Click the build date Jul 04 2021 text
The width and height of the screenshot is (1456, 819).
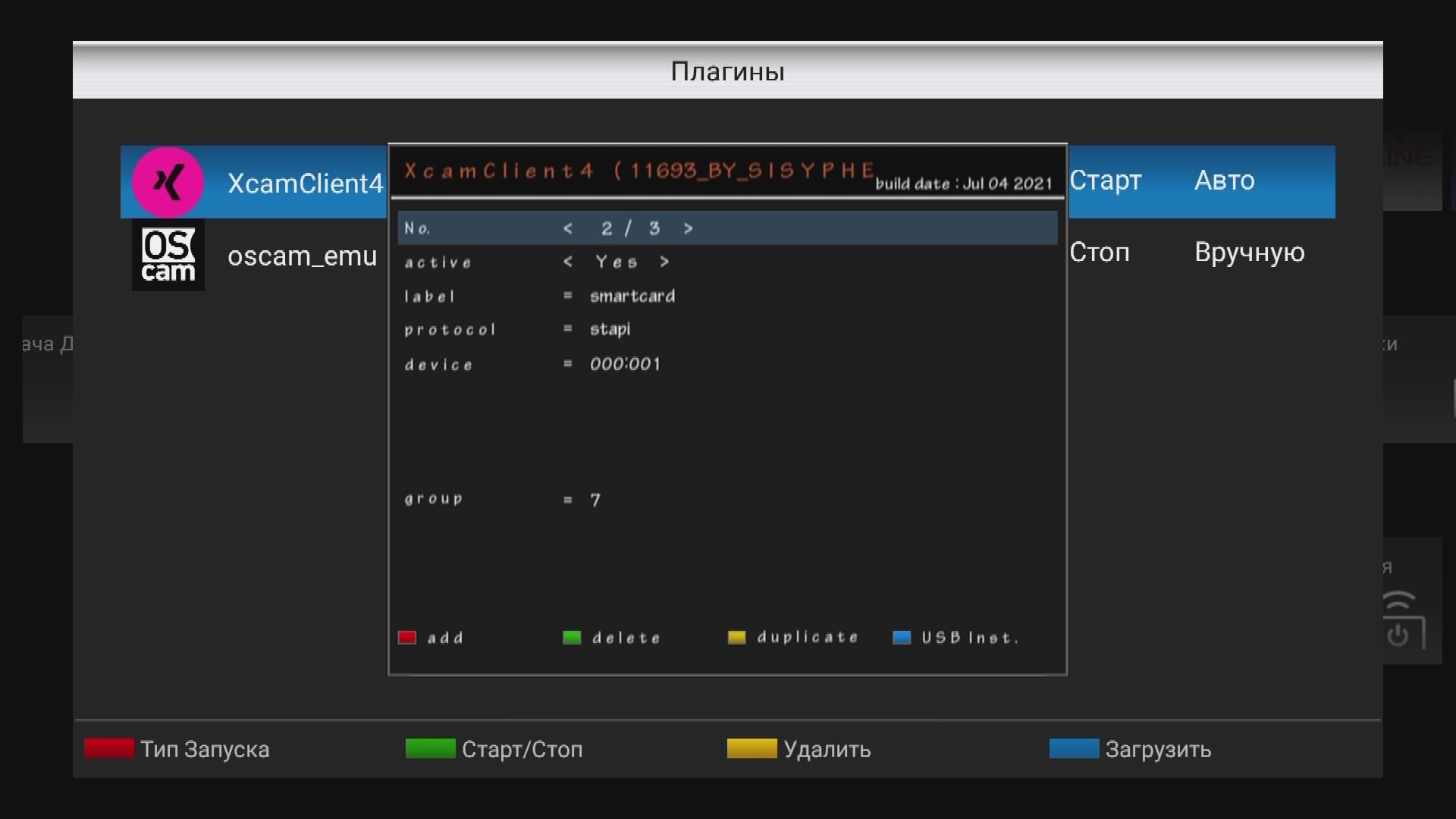[964, 184]
